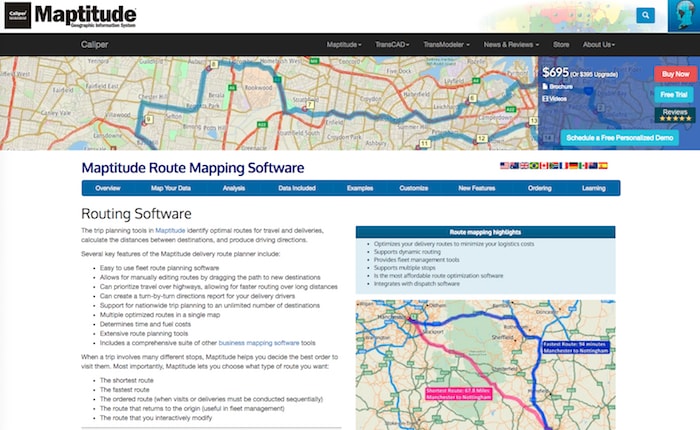700x430 pixels.
Task: Click the Shortest Route 67.8 Miles map label
Action: pyautogui.click(x=458, y=394)
